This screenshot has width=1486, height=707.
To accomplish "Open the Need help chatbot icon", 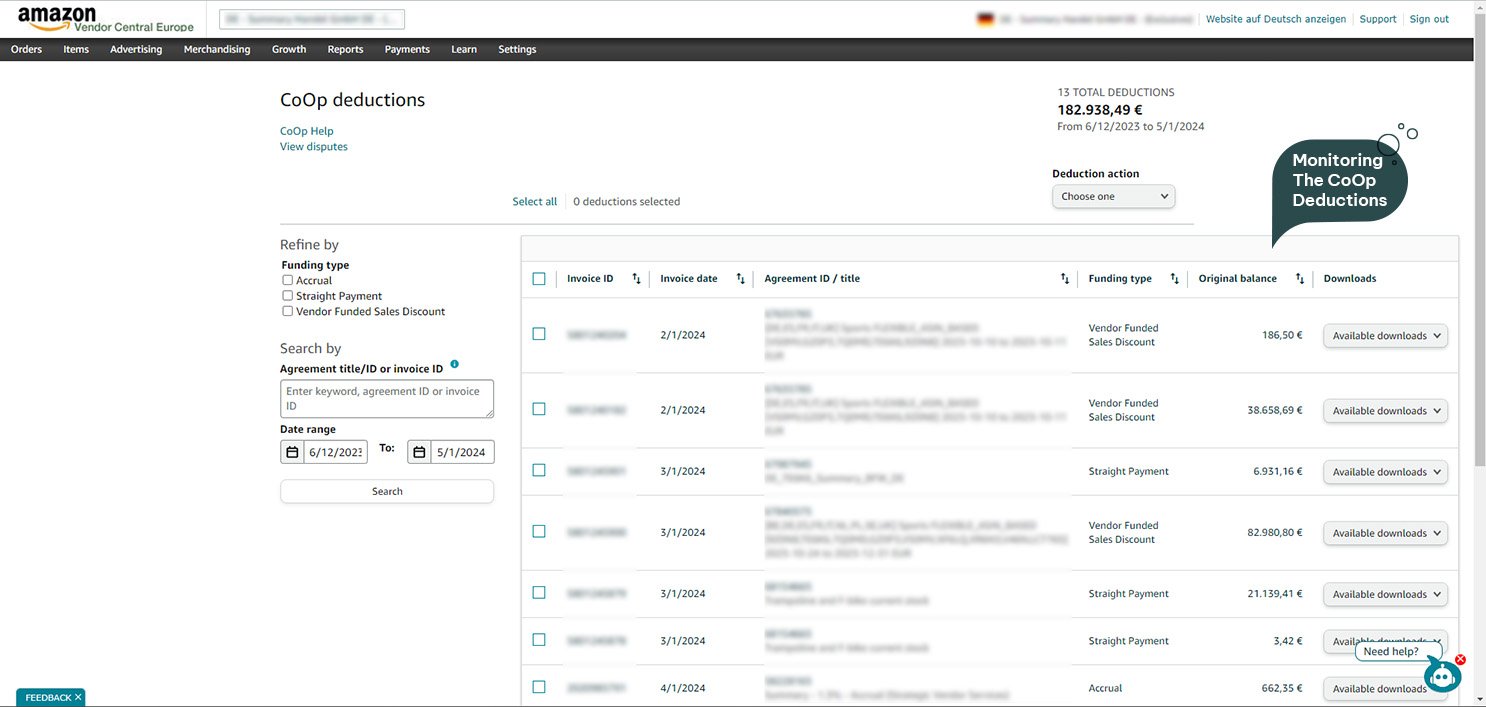I will coord(1441,676).
